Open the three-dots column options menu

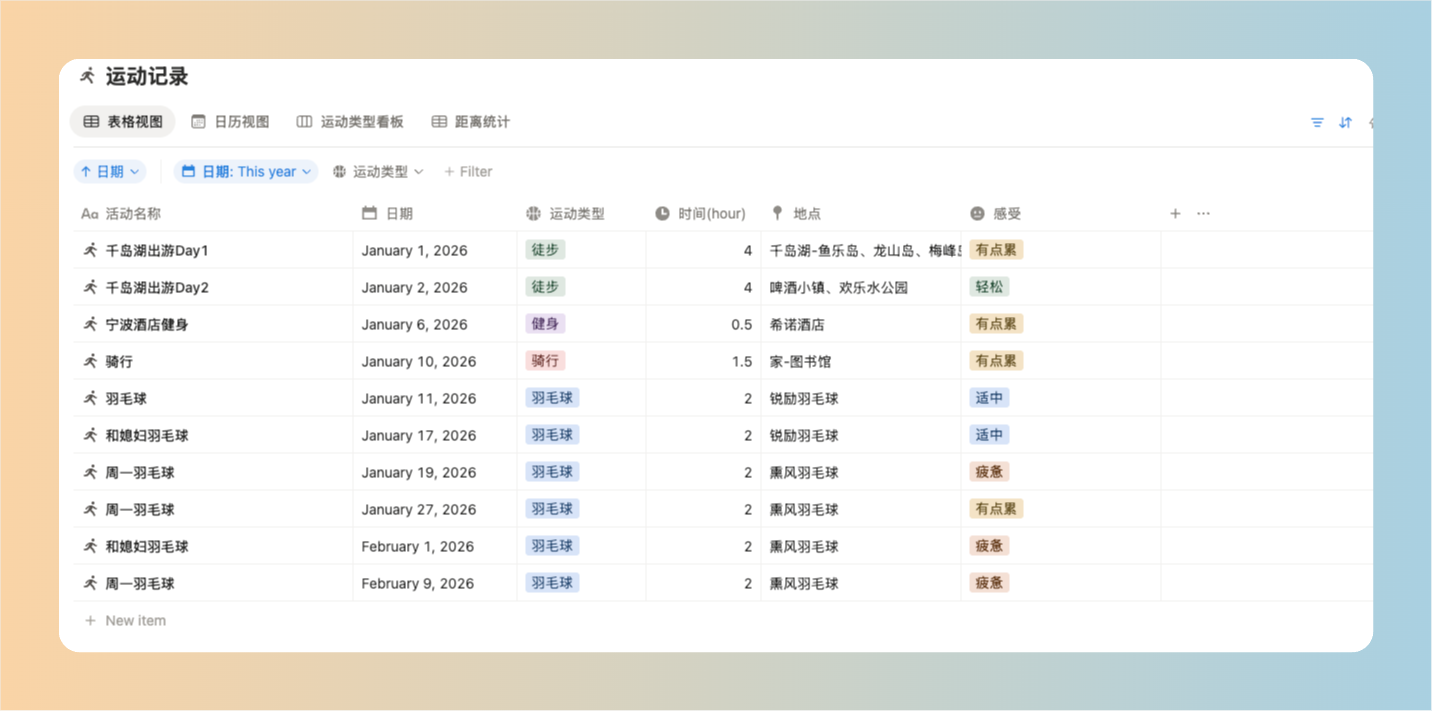(x=1203, y=213)
